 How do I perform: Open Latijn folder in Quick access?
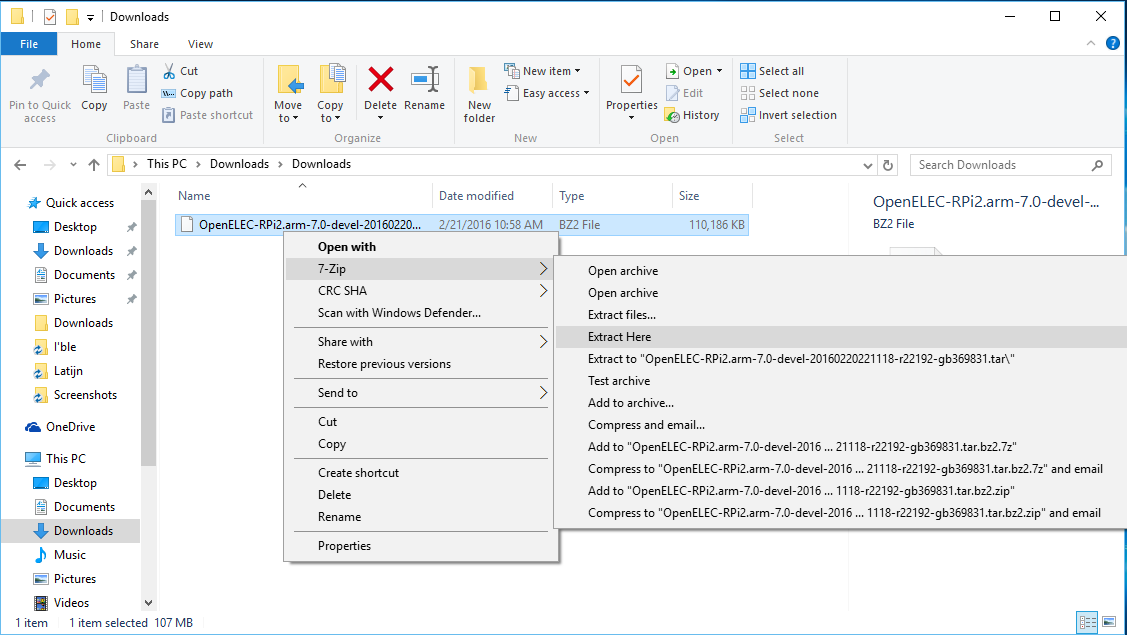[58, 371]
